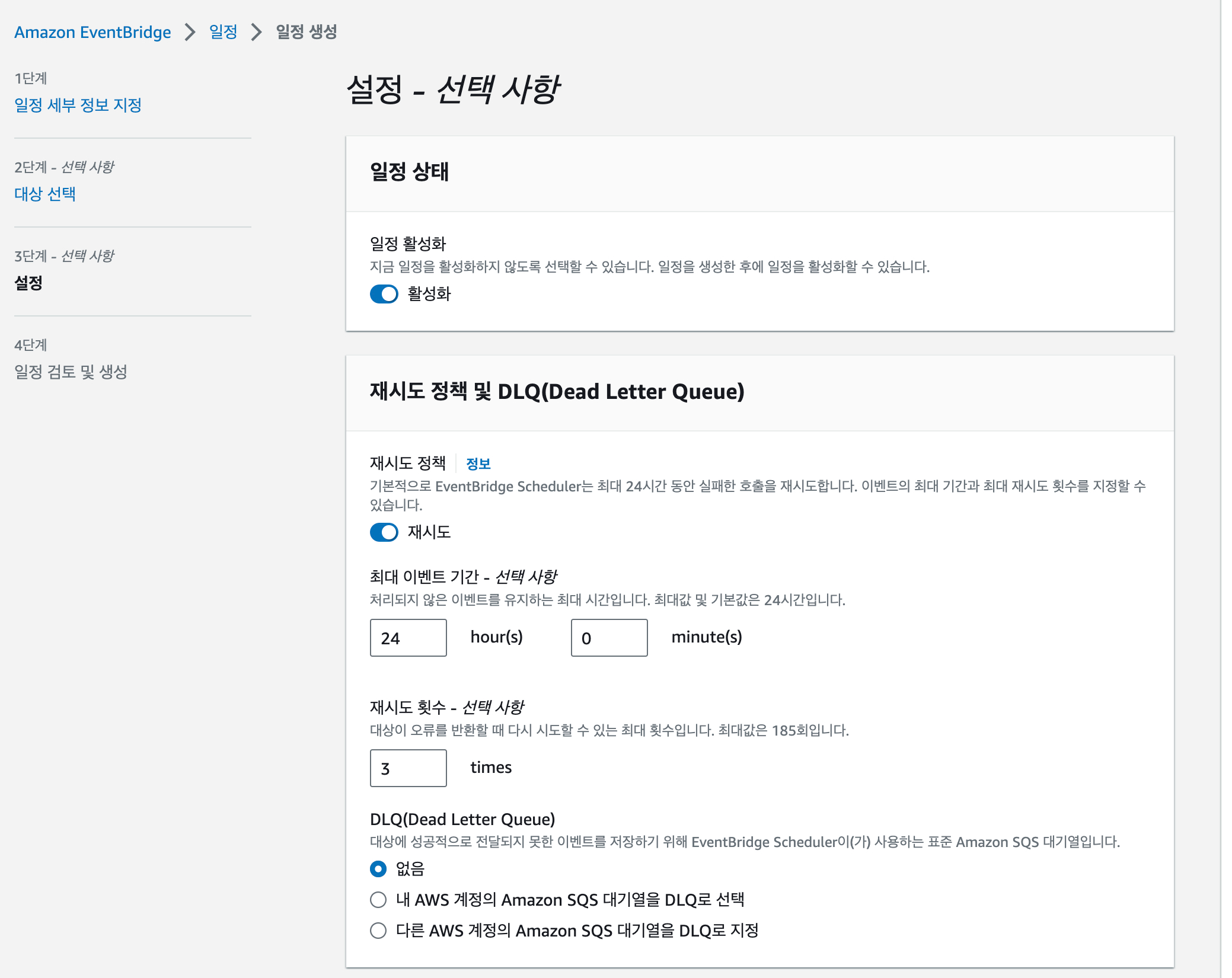Open the 일정 breadcrumb link
This screenshot has height=978, width=1232.
[x=223, y=32]
